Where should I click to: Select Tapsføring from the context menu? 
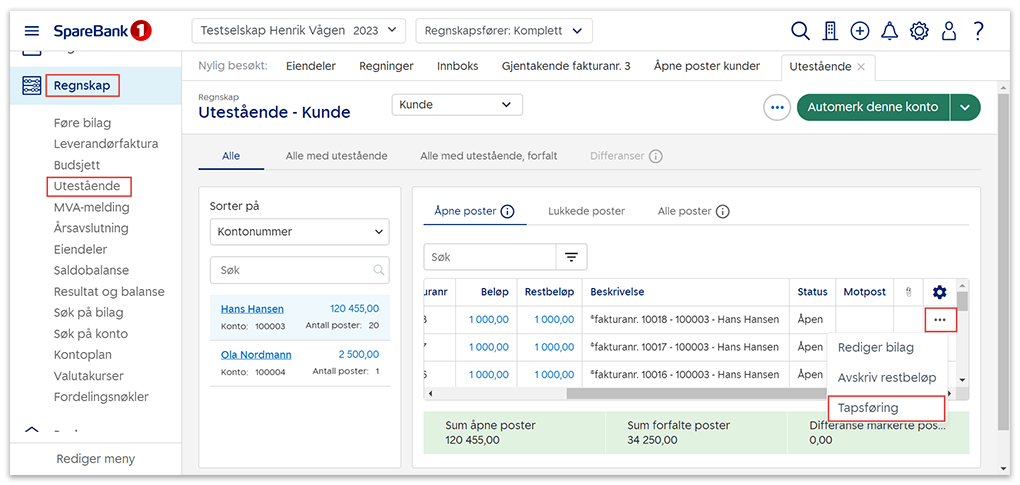click(868, 408)
